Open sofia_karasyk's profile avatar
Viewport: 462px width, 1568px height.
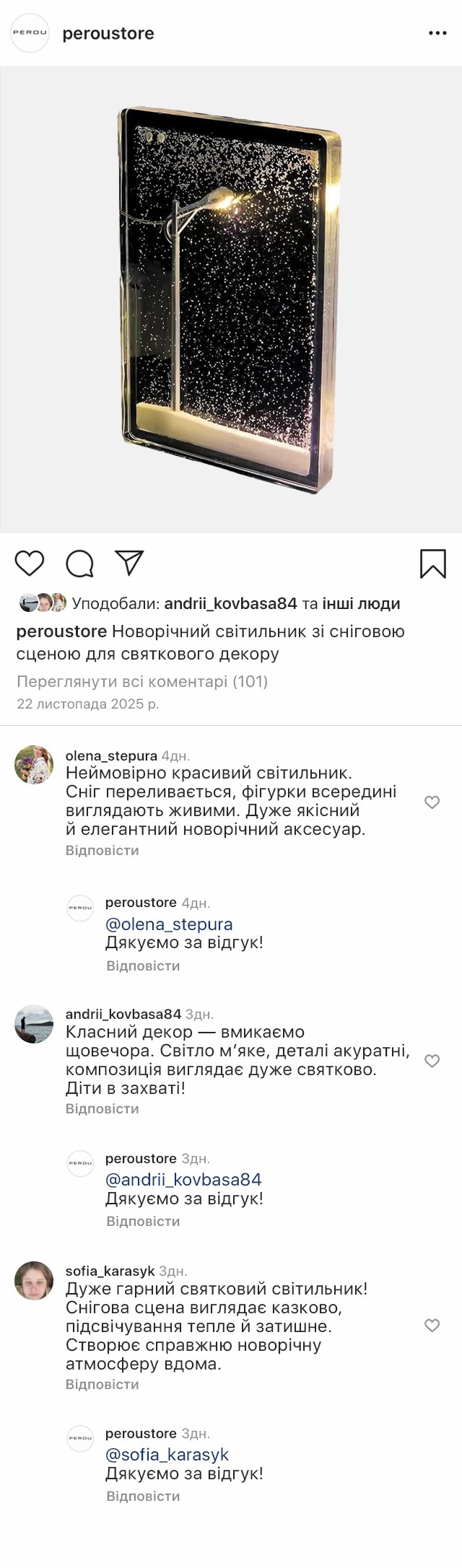[34, 1281]
